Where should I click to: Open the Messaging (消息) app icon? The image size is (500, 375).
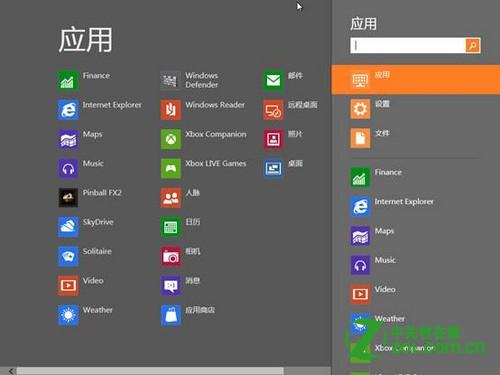pos(171,286)
